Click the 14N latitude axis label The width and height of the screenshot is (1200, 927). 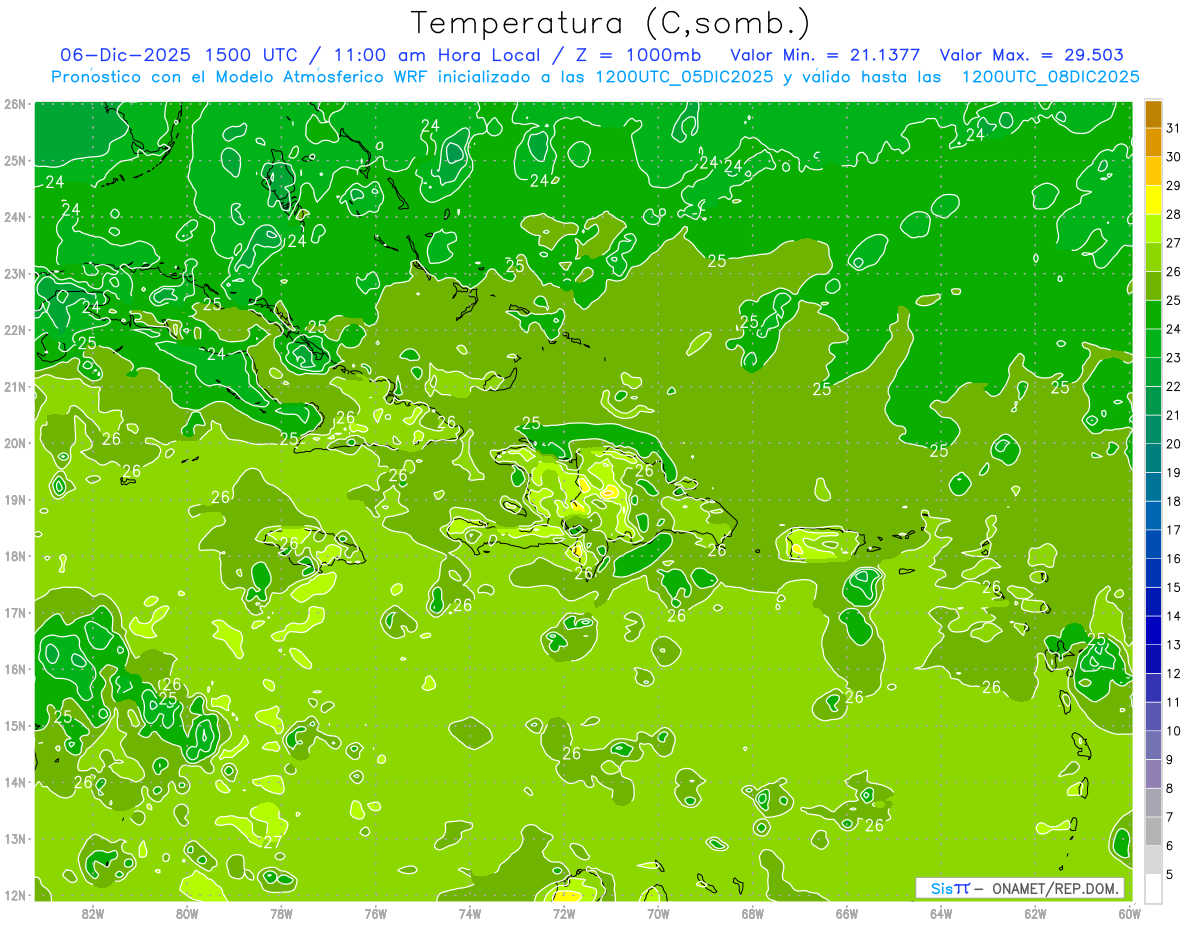coord(14,782)
